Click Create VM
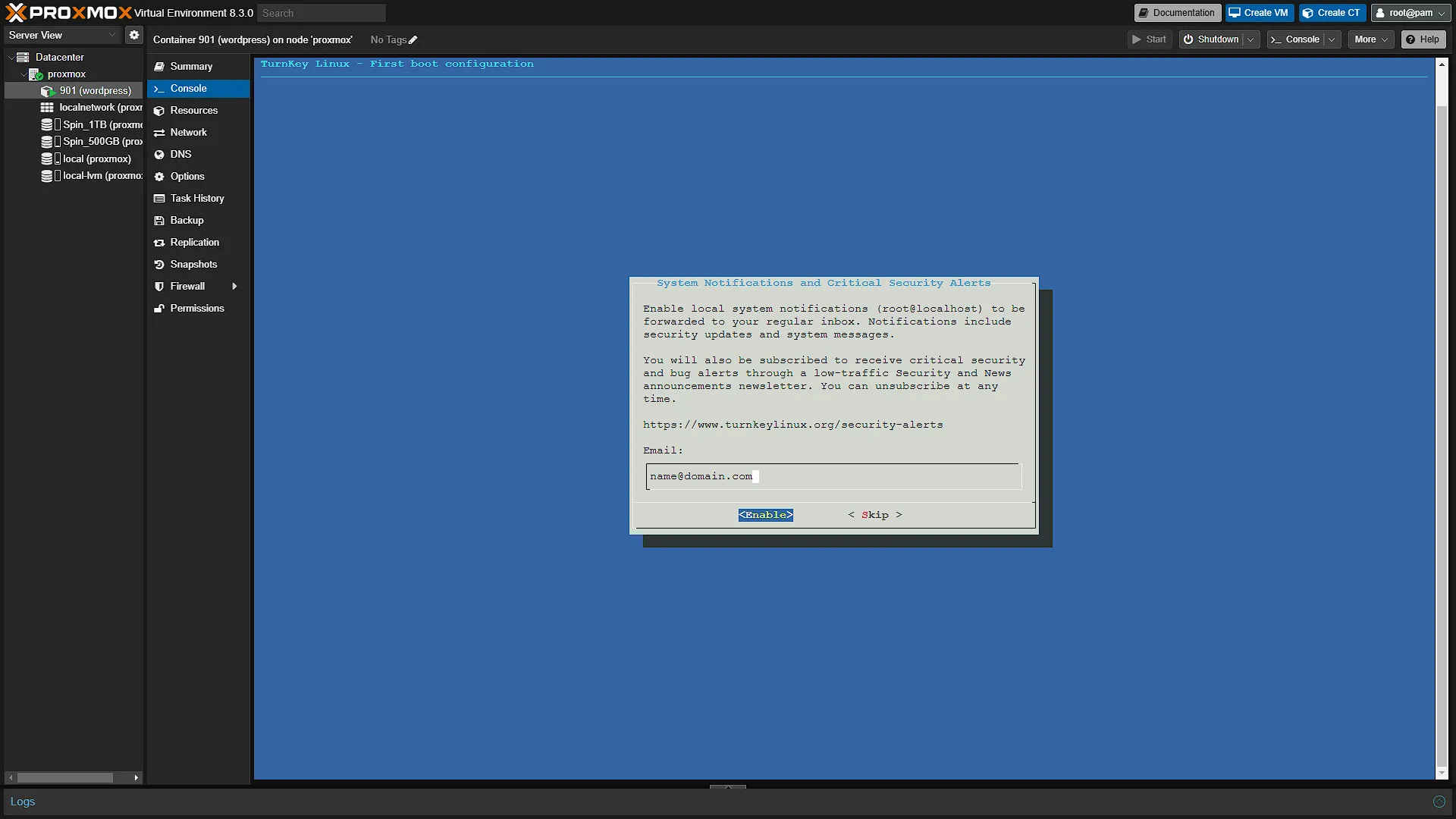The image size is (1456, 819). (x=1259, y=13)
